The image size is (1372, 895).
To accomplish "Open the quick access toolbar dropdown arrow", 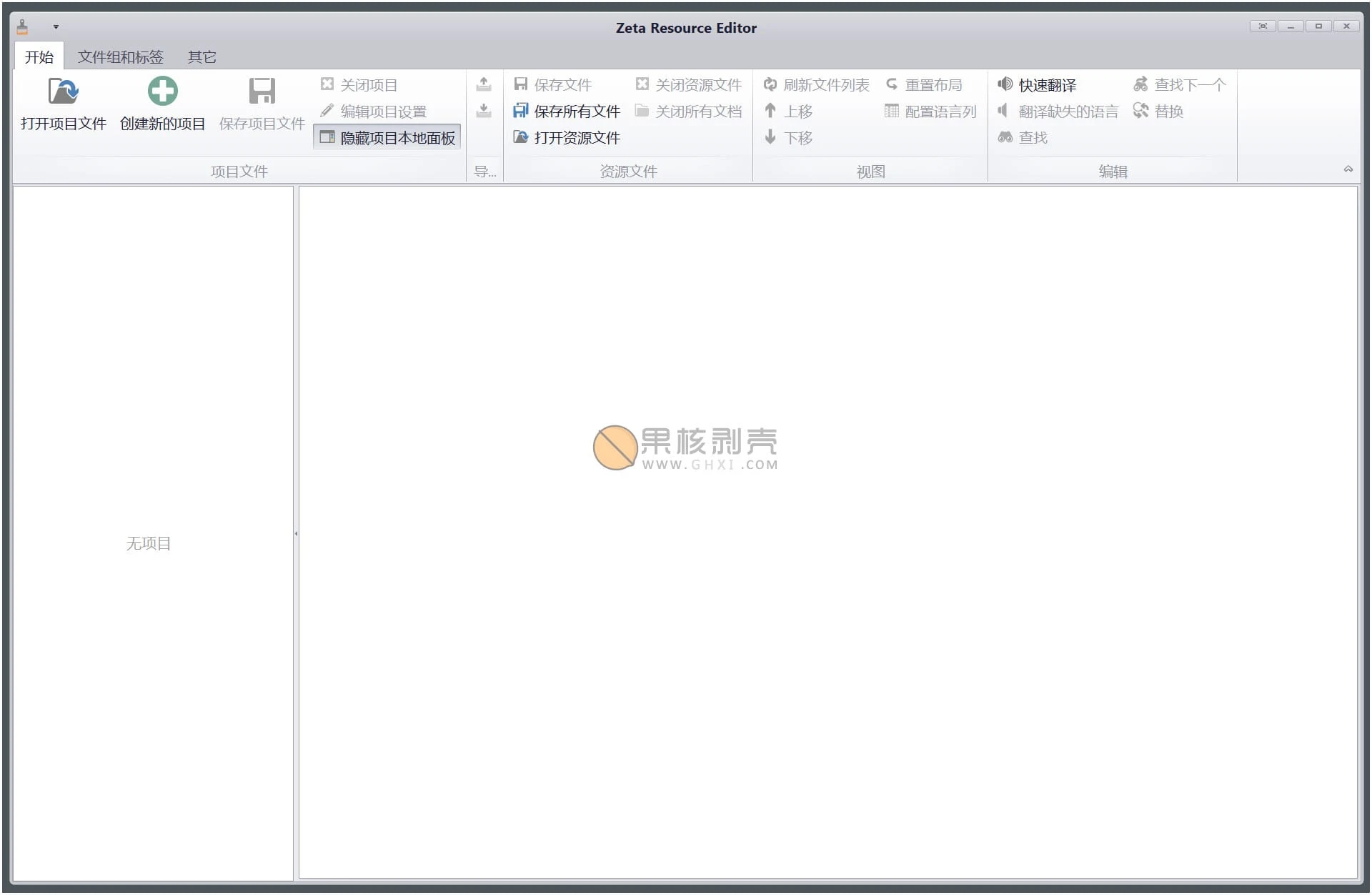I will pos(56,27).
